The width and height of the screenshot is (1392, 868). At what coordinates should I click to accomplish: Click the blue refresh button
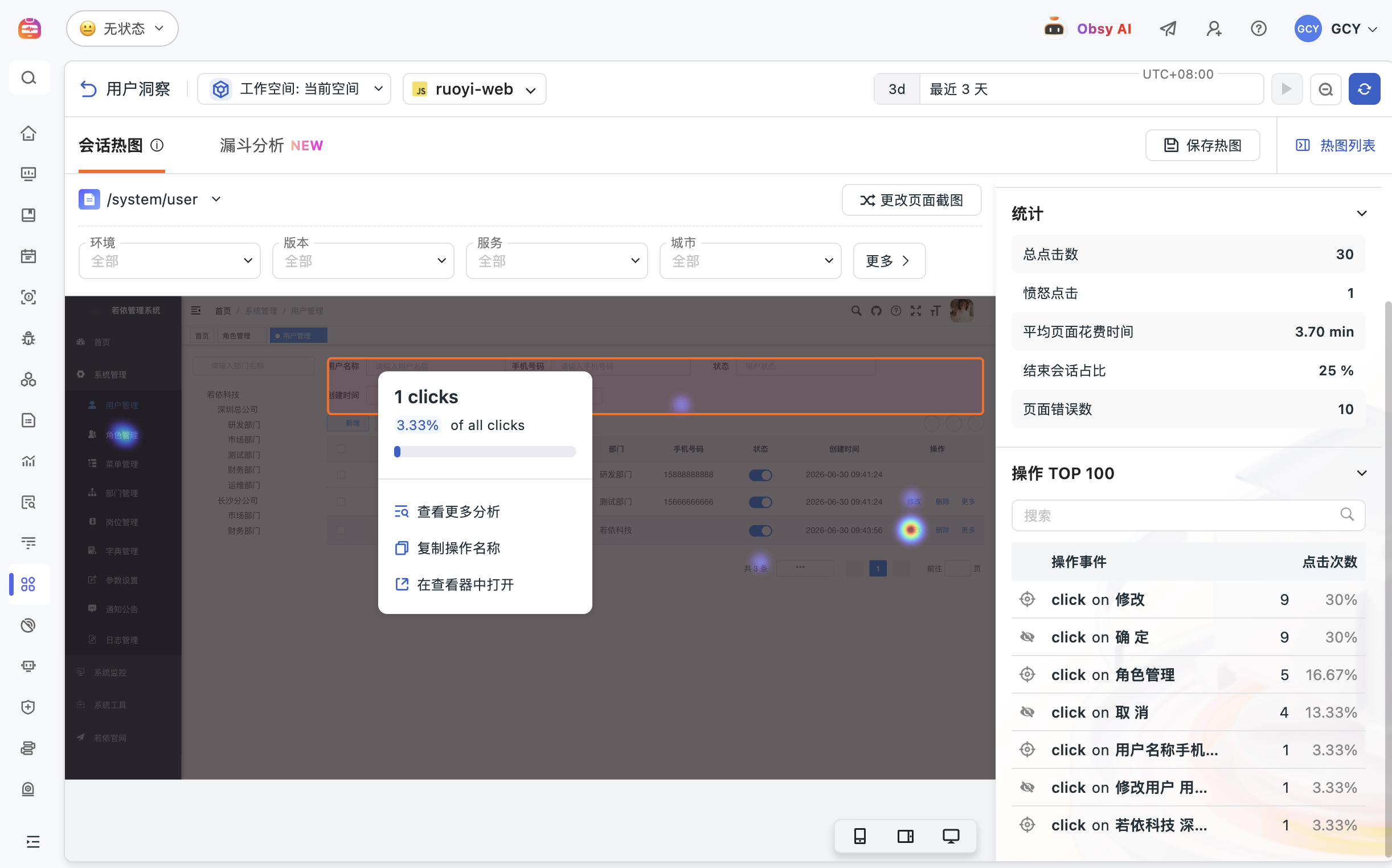click(1364, 89)
